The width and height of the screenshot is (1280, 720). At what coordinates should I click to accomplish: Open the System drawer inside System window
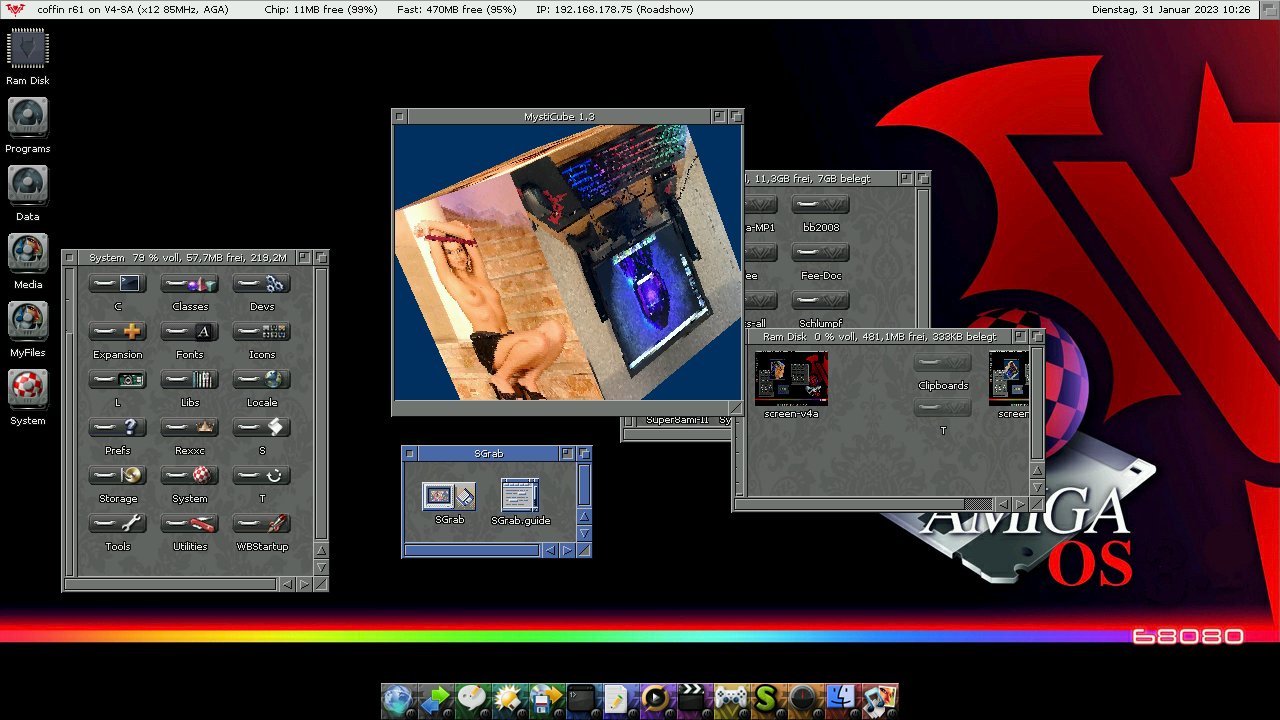[190, 476]
